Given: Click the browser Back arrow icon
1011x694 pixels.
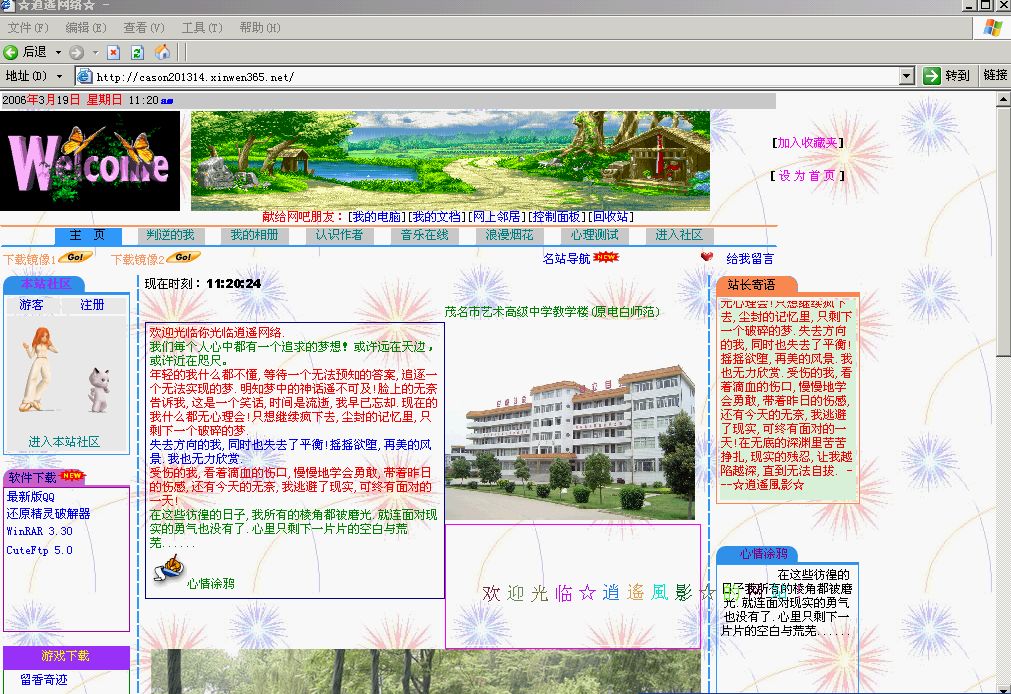Looking at the screenshot, I should (11, 52).
